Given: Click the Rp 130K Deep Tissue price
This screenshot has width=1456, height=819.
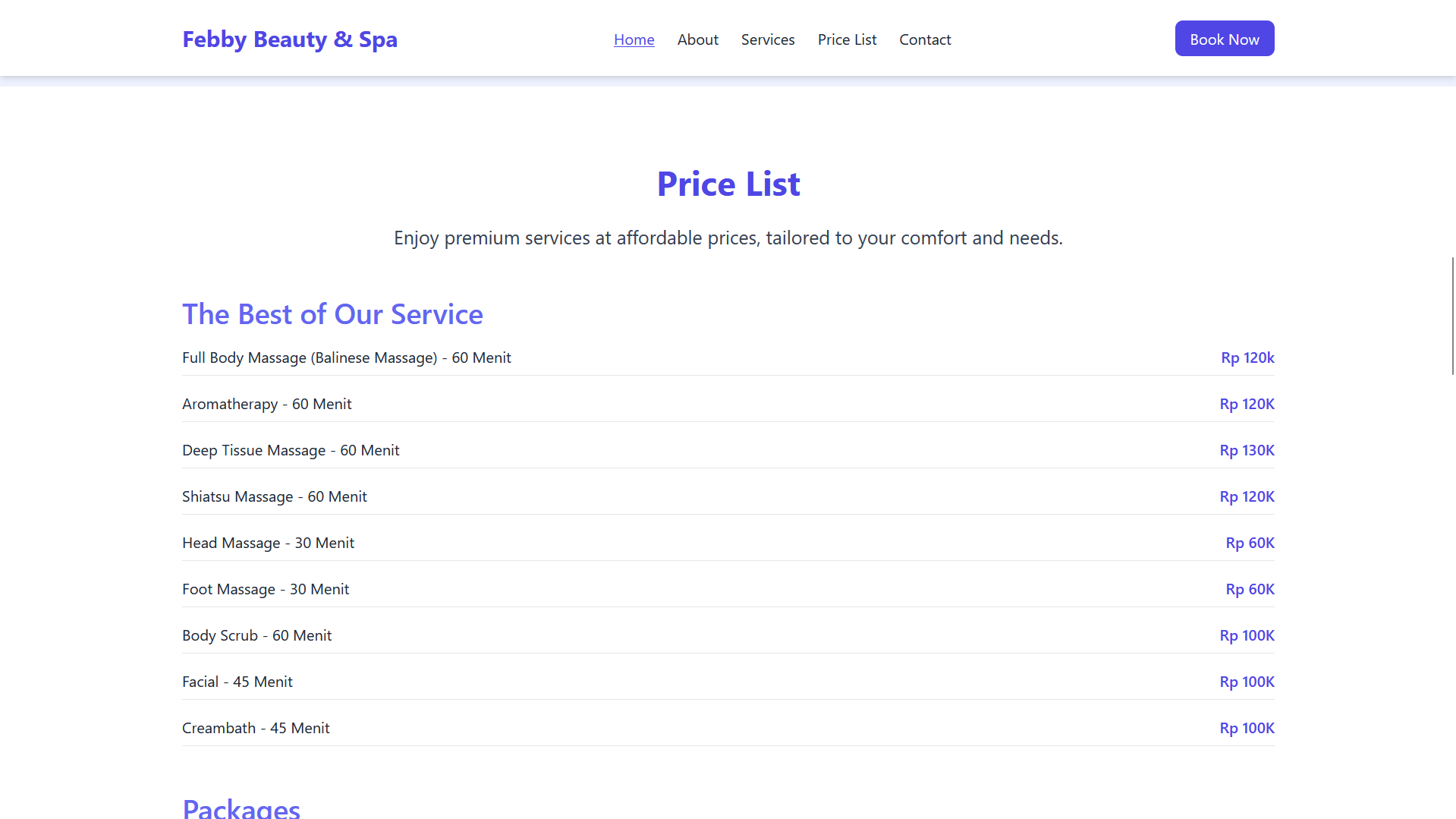Looking at the screenshot, I should click(x=1247, y=450).
